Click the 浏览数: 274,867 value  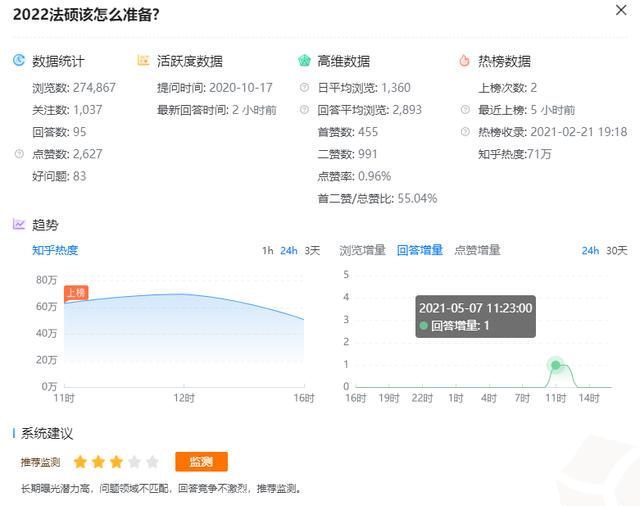pos(74,88)
